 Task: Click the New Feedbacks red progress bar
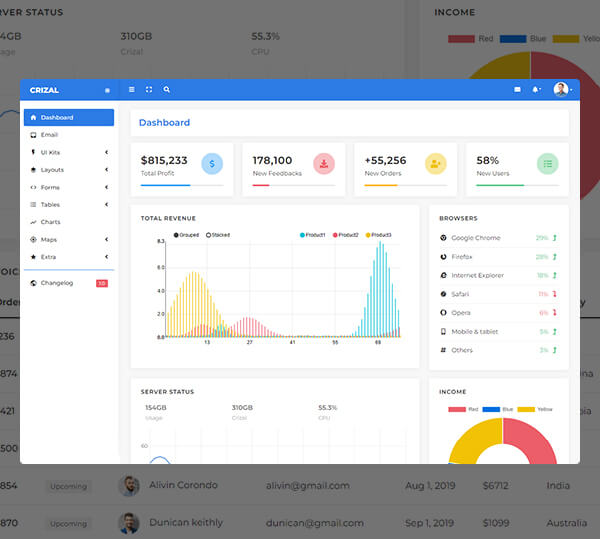[261, 185]
